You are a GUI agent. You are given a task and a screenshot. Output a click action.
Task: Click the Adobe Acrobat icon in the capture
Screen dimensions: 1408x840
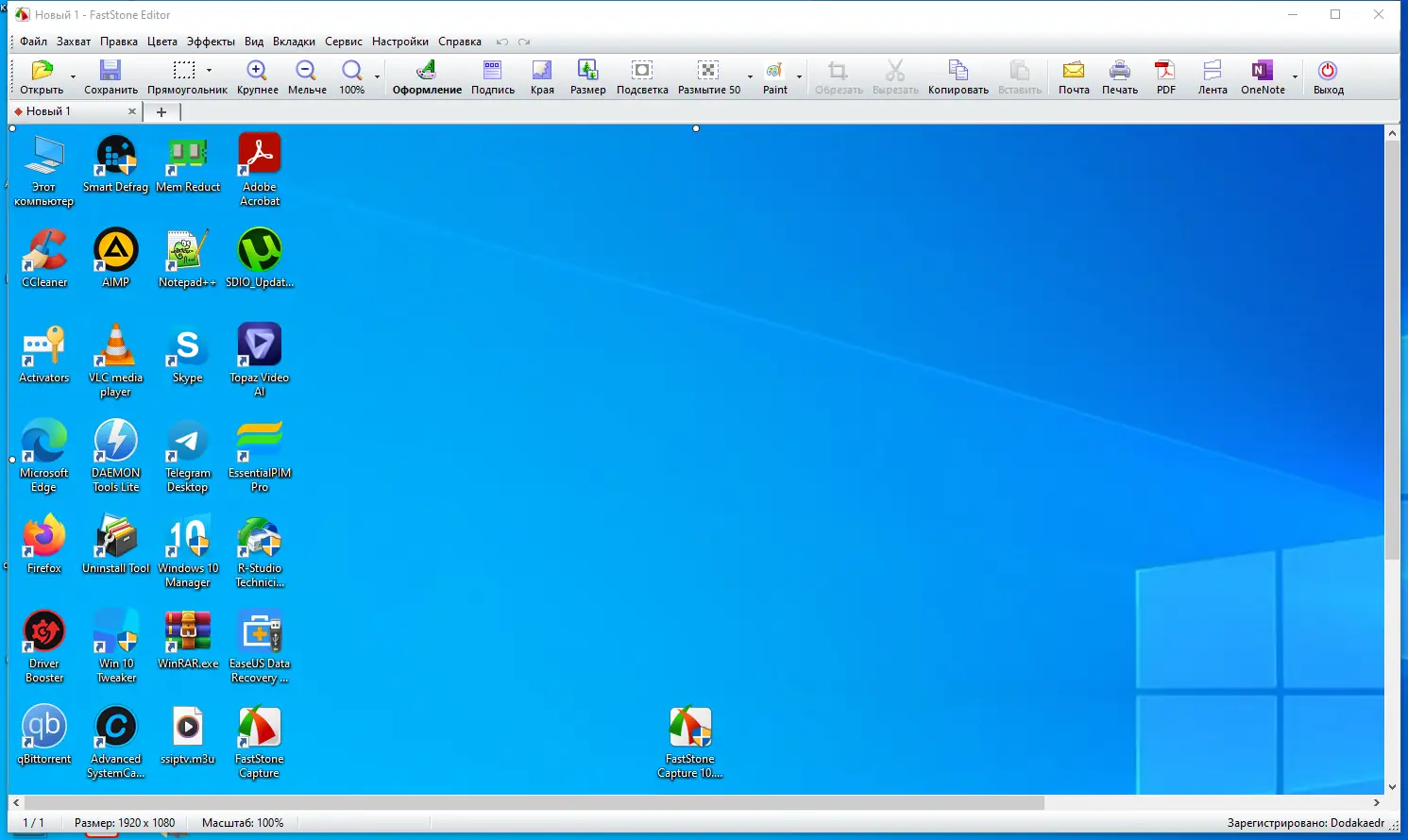click(260, 169)
